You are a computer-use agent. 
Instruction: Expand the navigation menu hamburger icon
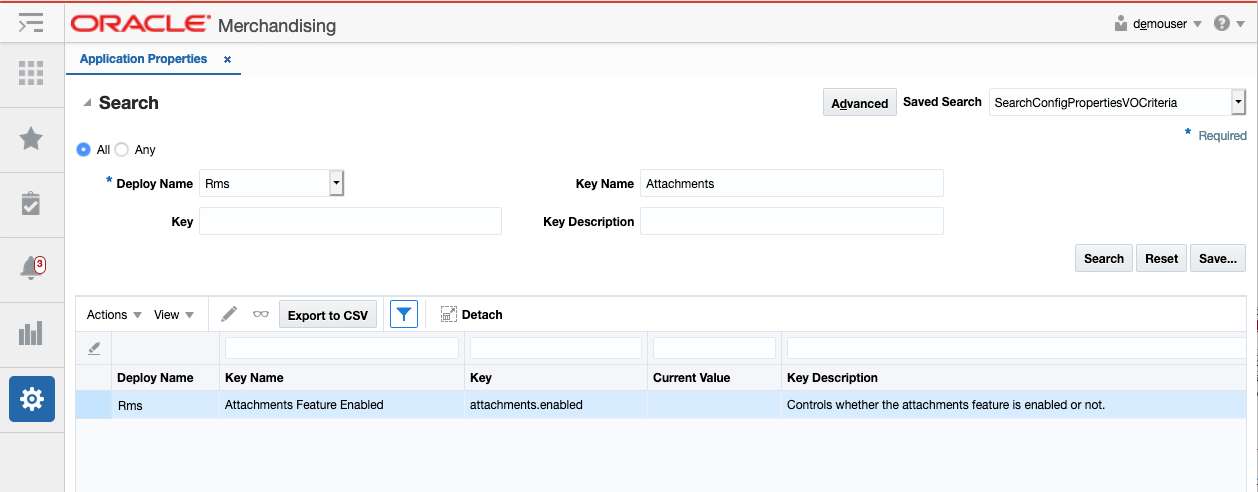[x=31, y=22]
